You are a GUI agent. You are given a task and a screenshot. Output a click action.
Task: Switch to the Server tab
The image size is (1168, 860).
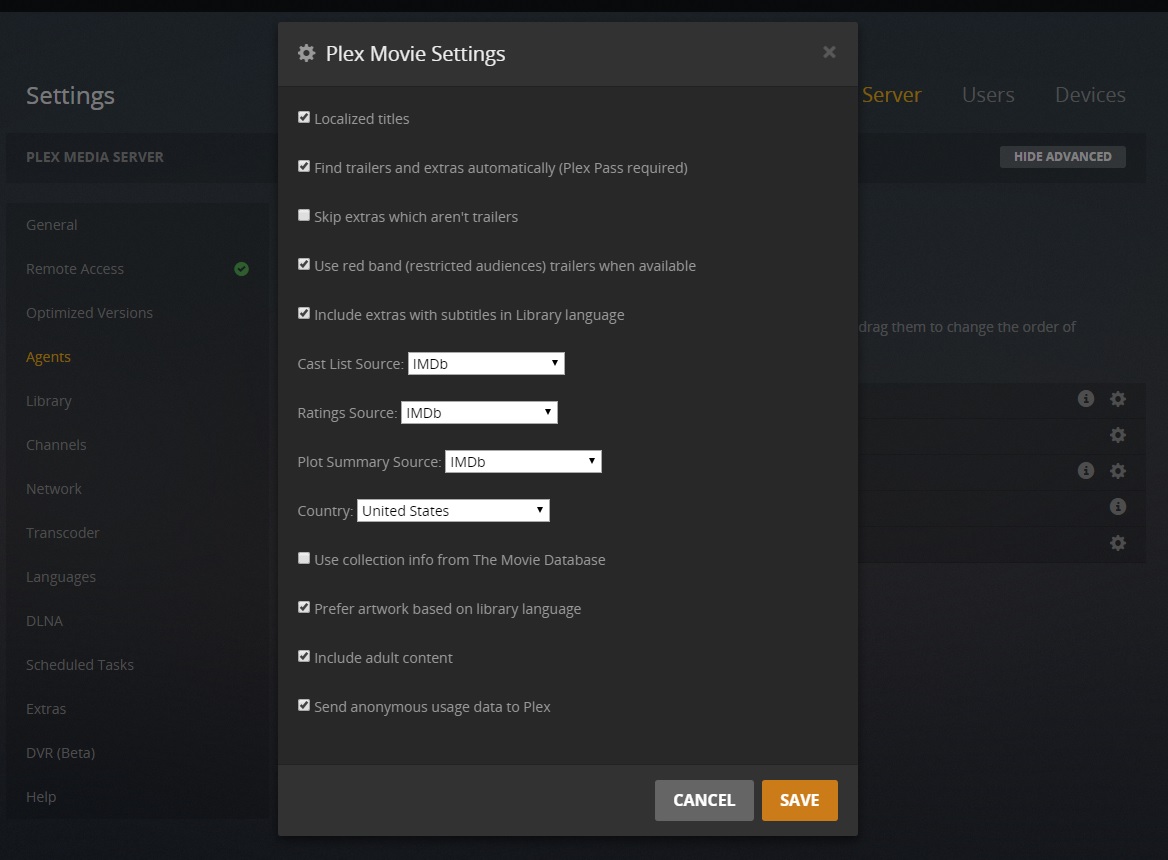pyautogui.click(x=891, y=95)
